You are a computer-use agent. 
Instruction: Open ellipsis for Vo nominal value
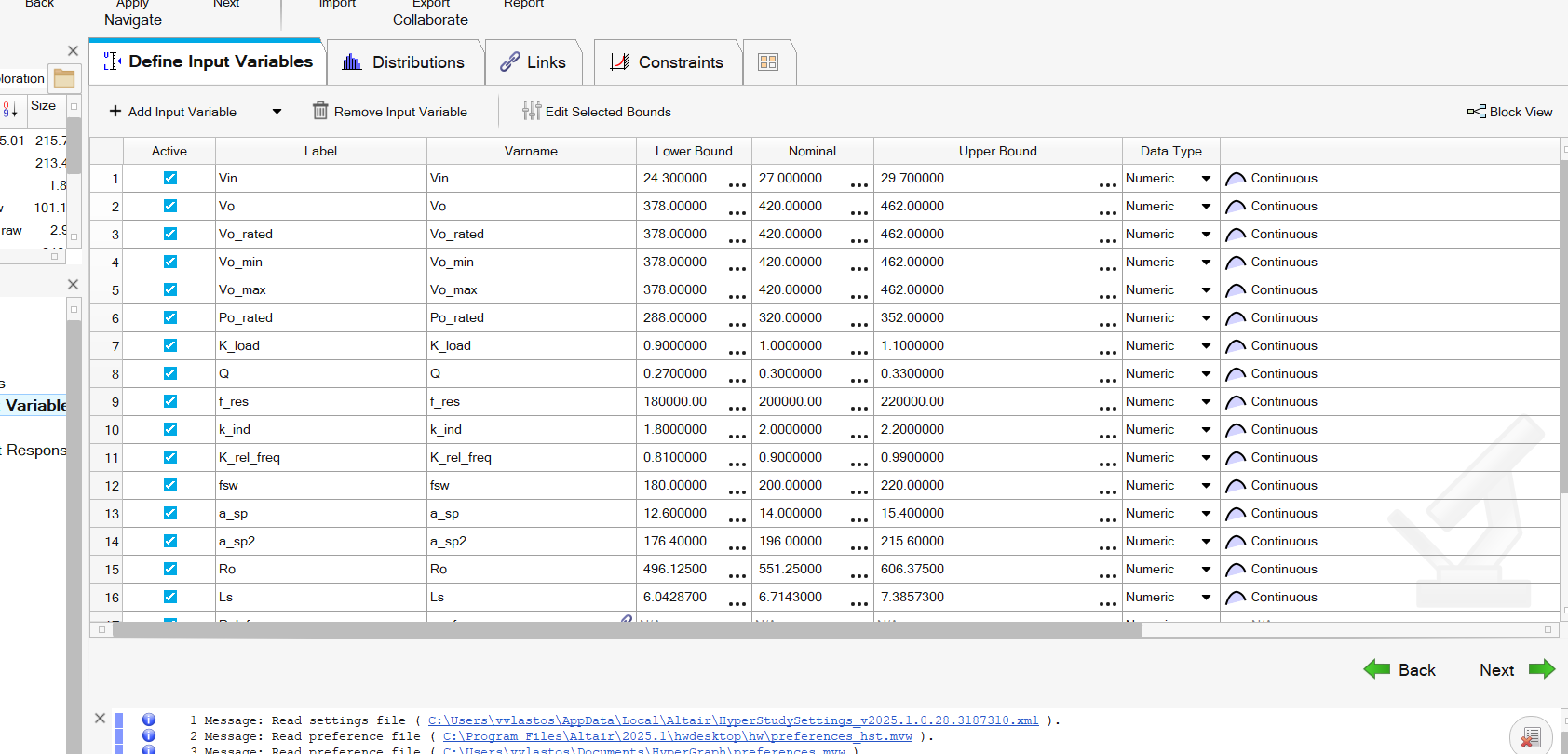click(x=859, y=212)
